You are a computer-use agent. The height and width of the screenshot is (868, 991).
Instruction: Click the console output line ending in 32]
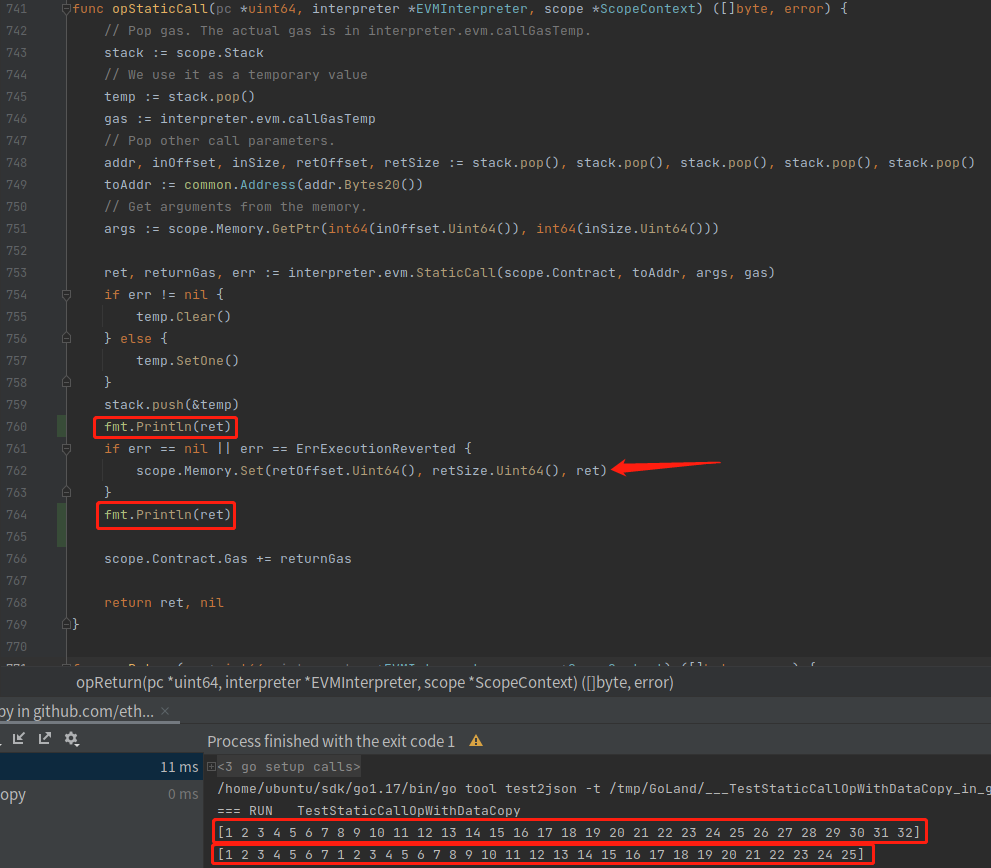point(569,833)
